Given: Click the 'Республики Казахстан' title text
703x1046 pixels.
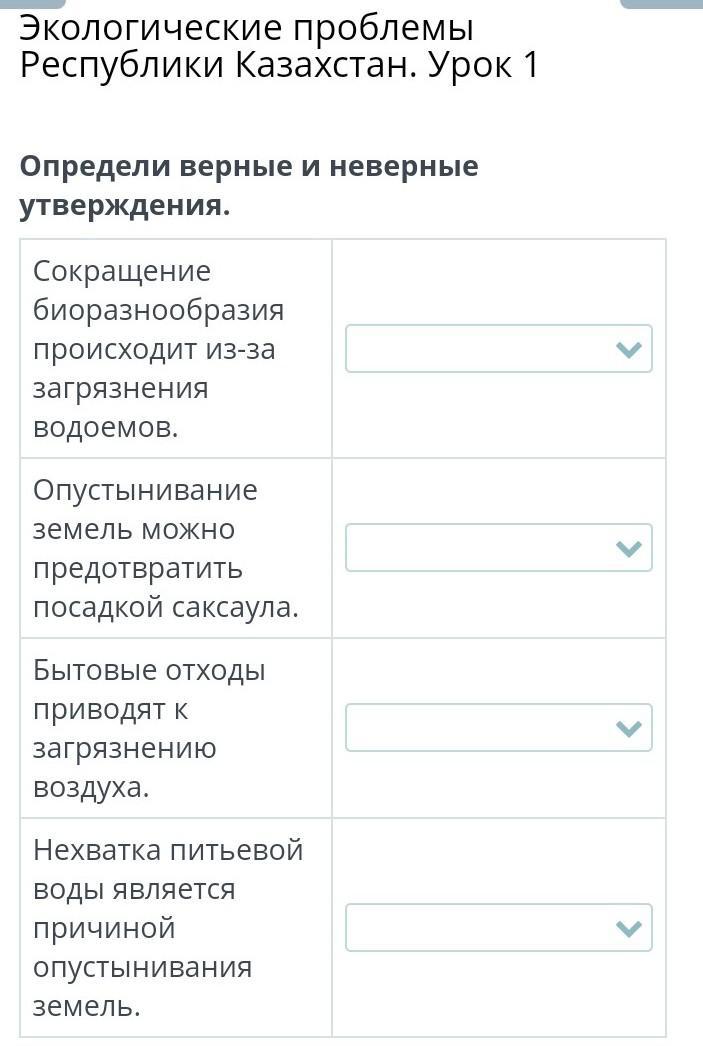Looking at the screenshot, I should pyautogui.click(x=219, y=65).
